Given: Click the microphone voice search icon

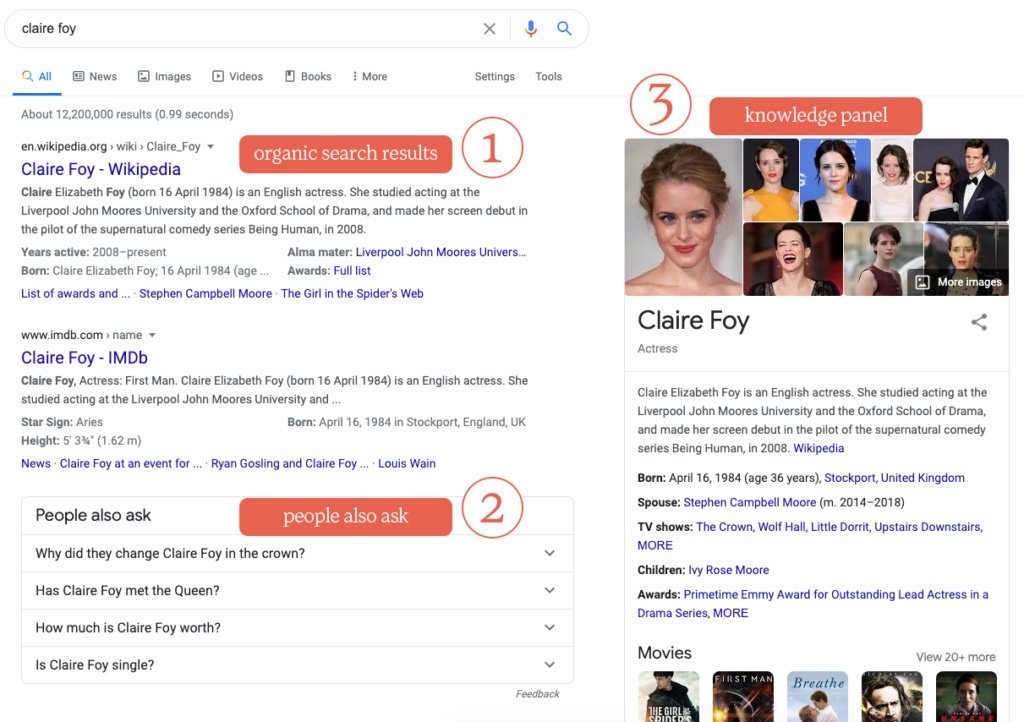Looking at the screenshot, I should [x=531, y=29].
